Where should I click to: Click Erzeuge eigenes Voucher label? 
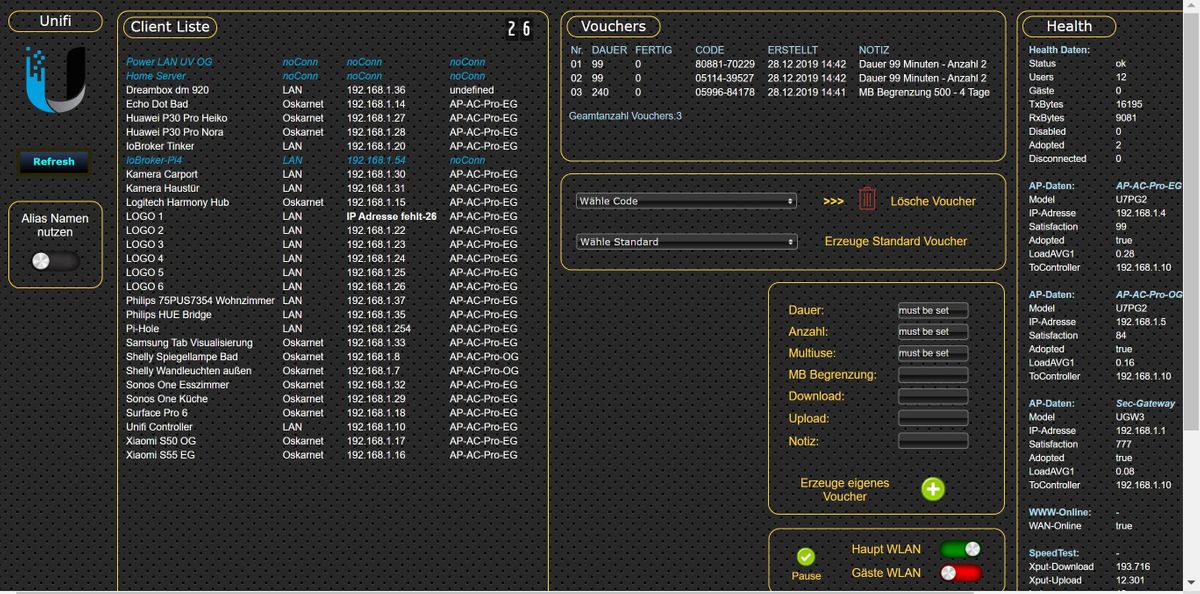pos(845,489)
